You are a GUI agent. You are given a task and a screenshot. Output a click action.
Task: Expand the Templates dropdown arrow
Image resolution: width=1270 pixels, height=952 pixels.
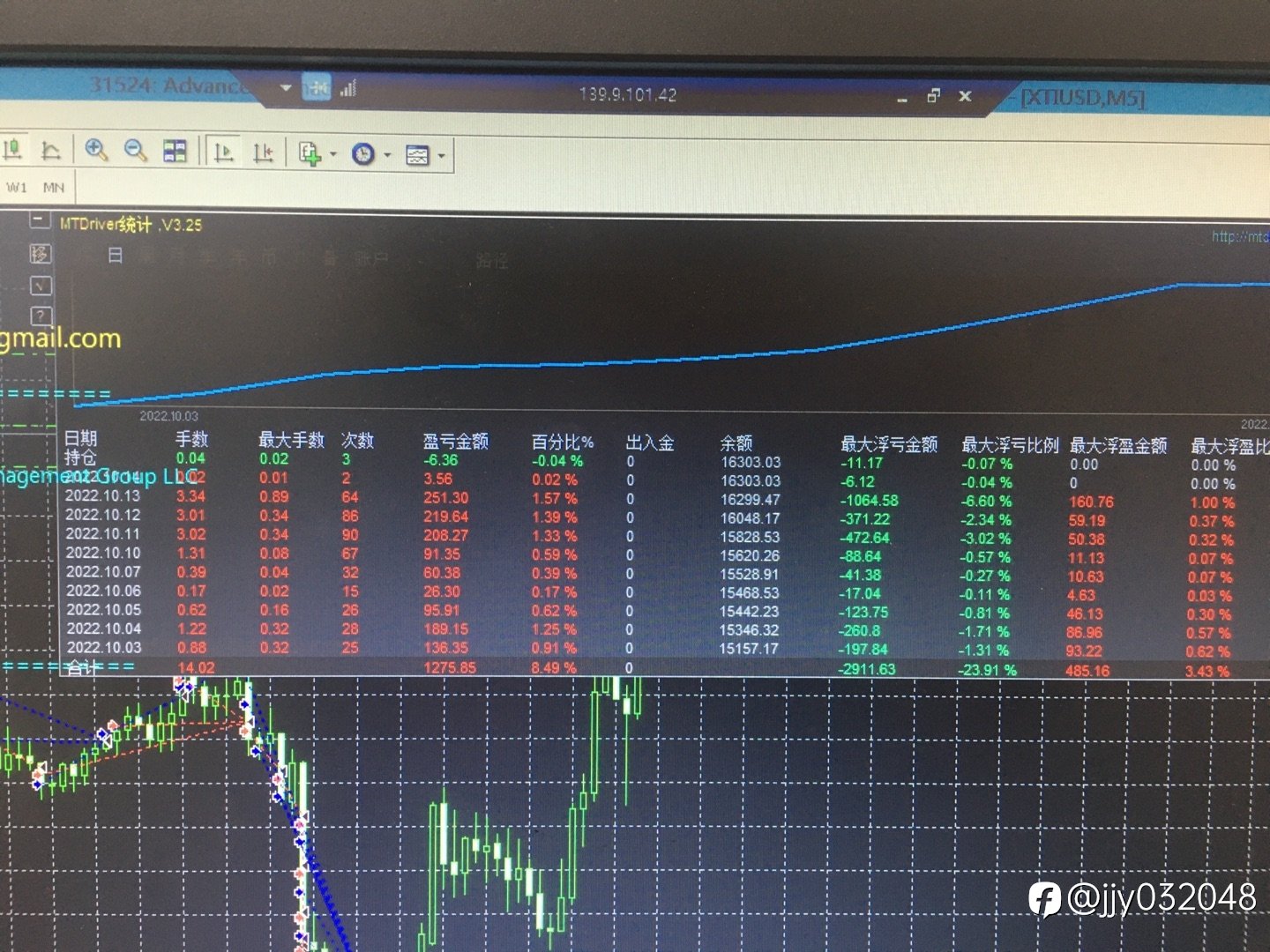click(441, 156)
